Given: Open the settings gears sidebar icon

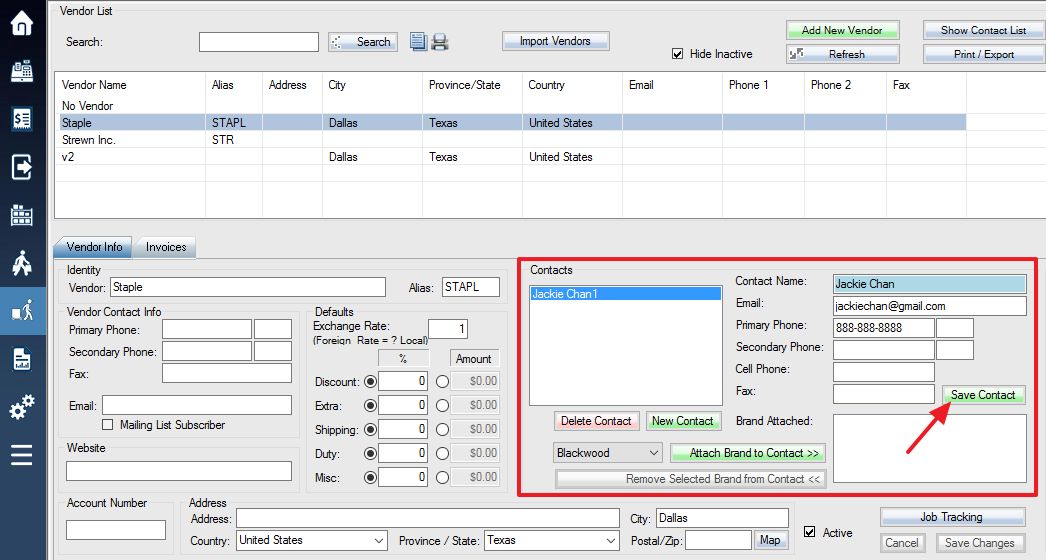Looking at the screenshot, I should pos(22,406).
